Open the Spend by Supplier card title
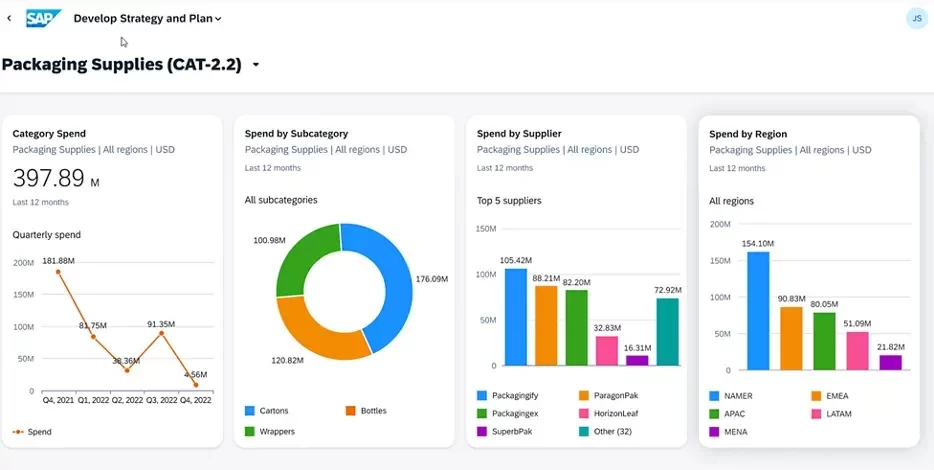The height and width of the screenshot is (470, 934). [519, 133]
